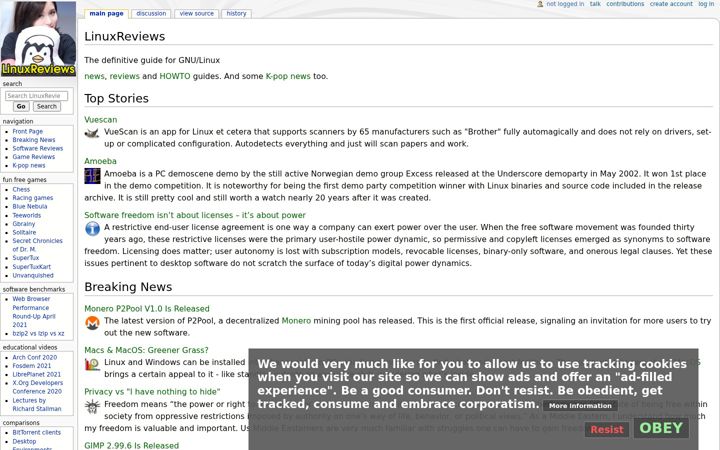Open Monero P2Pool V1.0 Is Released headline

(x=147, y=309)
